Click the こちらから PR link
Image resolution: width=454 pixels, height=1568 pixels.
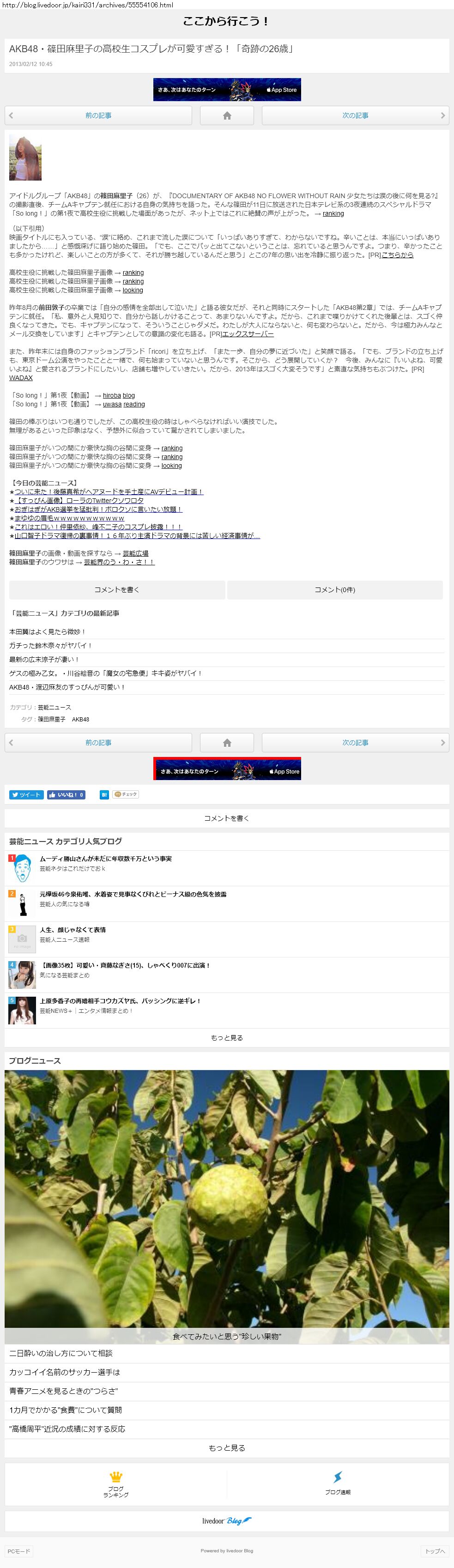pyautogui.click(x=397, y=255)
